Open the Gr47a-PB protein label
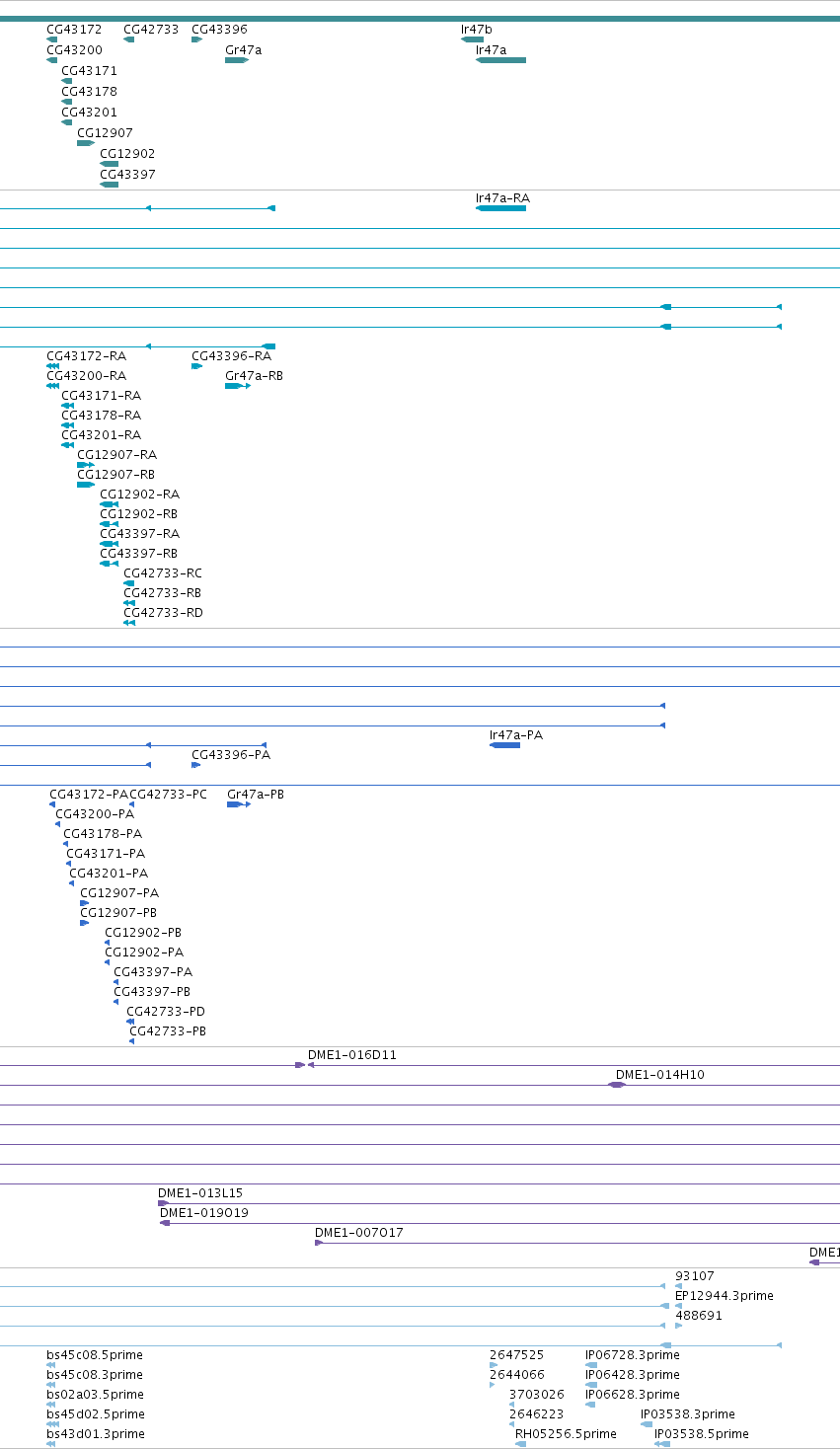Image resolution: width=840 pixels, height=1449 pixels. point(256,795)
